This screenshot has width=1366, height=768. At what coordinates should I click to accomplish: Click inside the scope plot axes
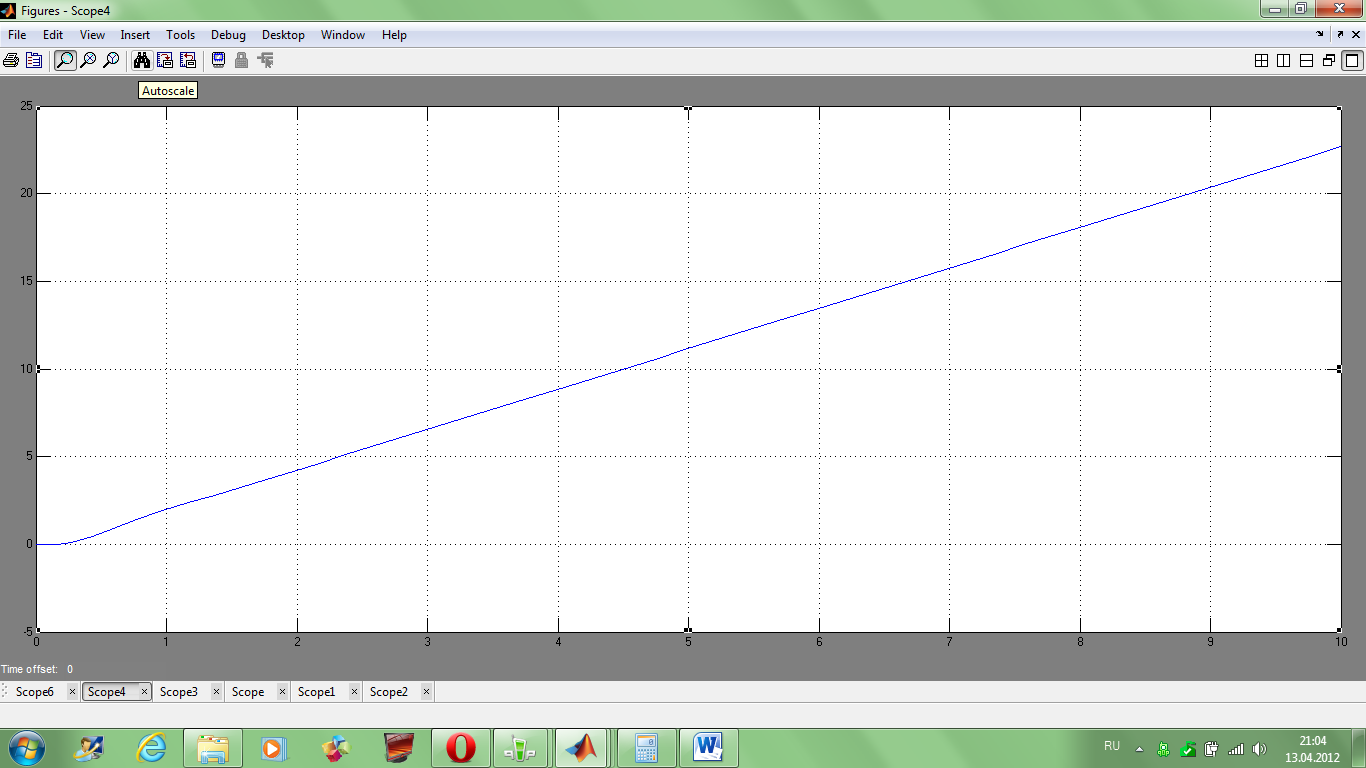pos(689,369)
